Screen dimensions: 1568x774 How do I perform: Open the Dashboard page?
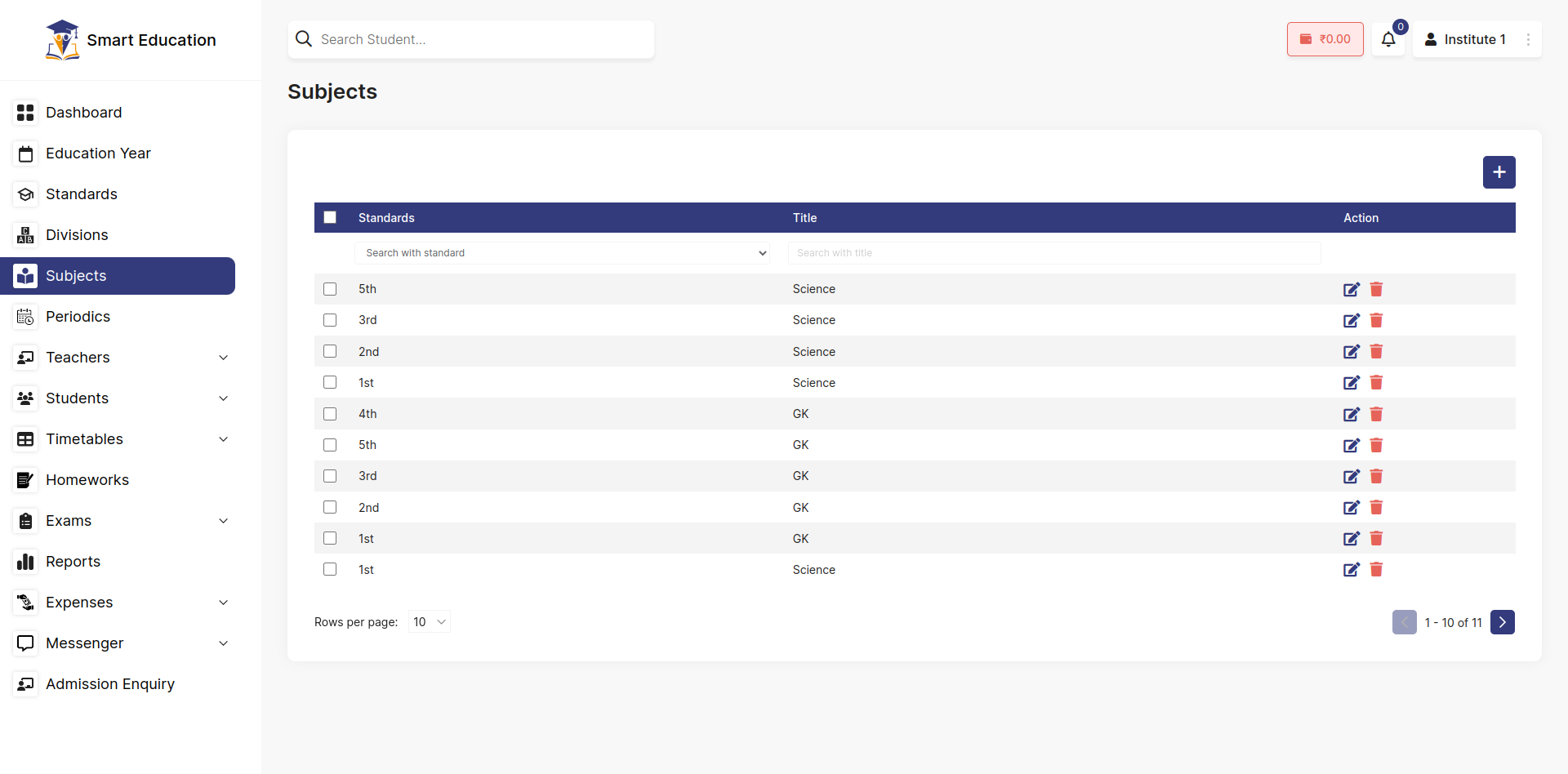[x=118, y=113]
